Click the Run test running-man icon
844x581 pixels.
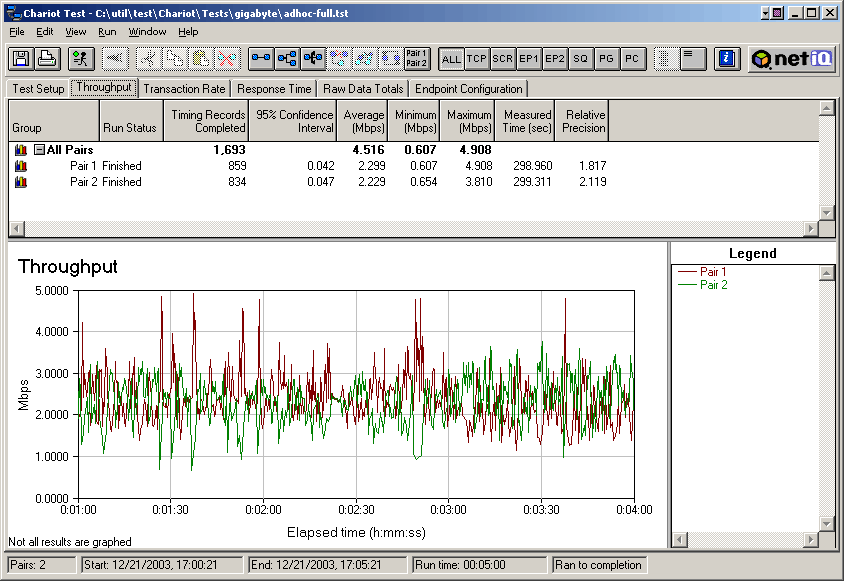click(81, 58)
